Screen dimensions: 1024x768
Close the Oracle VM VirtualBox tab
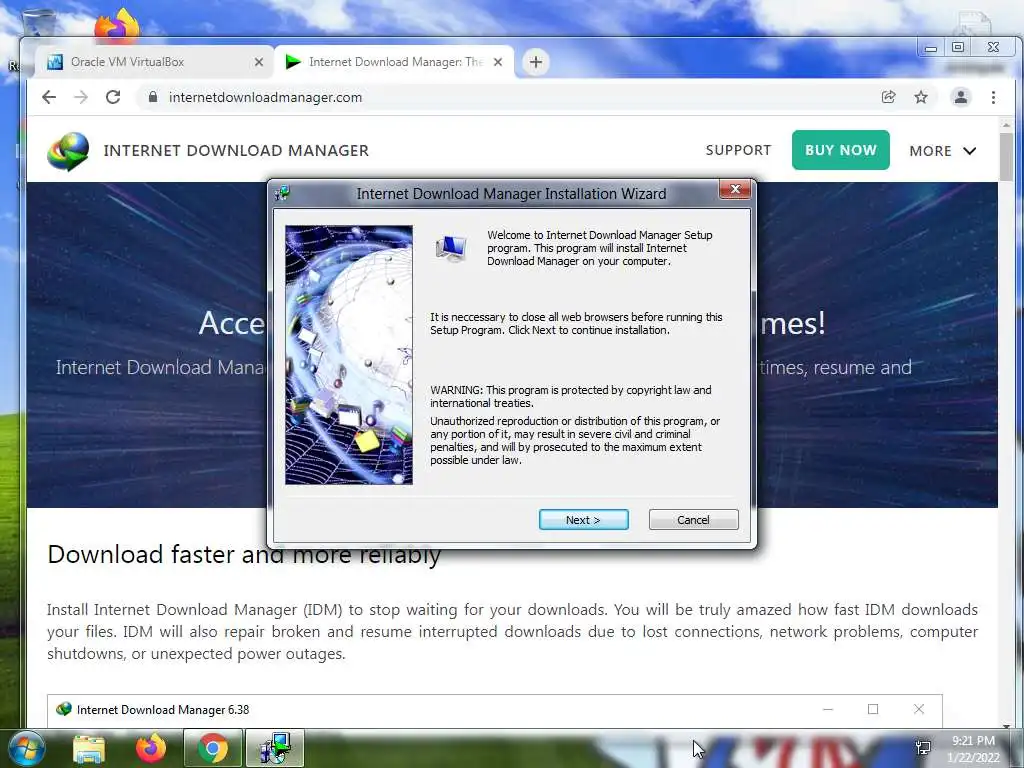tap(259, 62)
